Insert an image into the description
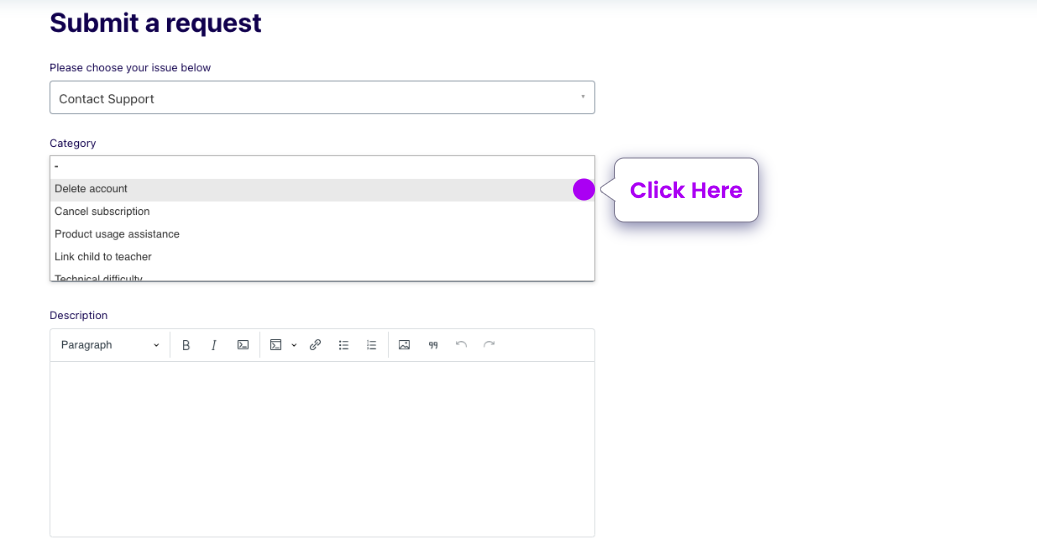 [x=404, y=345]
